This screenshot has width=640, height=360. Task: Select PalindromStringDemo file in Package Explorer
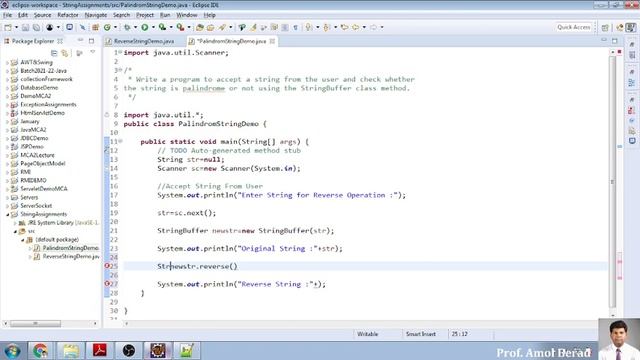(70, 248)
